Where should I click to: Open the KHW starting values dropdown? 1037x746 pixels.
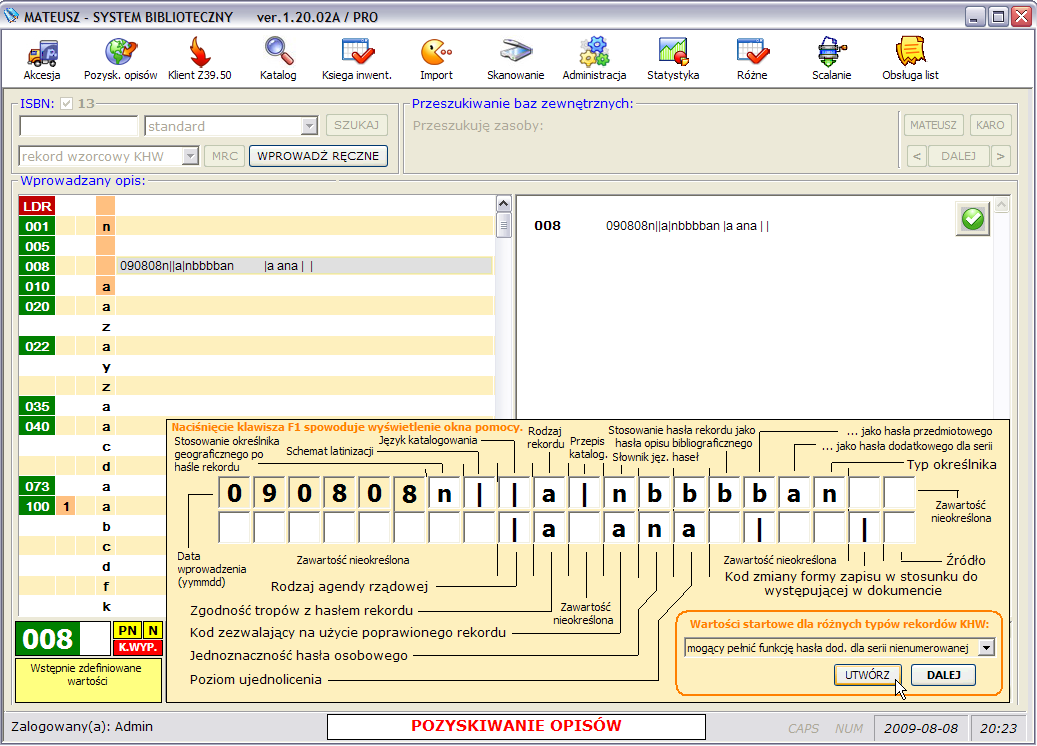987,647
